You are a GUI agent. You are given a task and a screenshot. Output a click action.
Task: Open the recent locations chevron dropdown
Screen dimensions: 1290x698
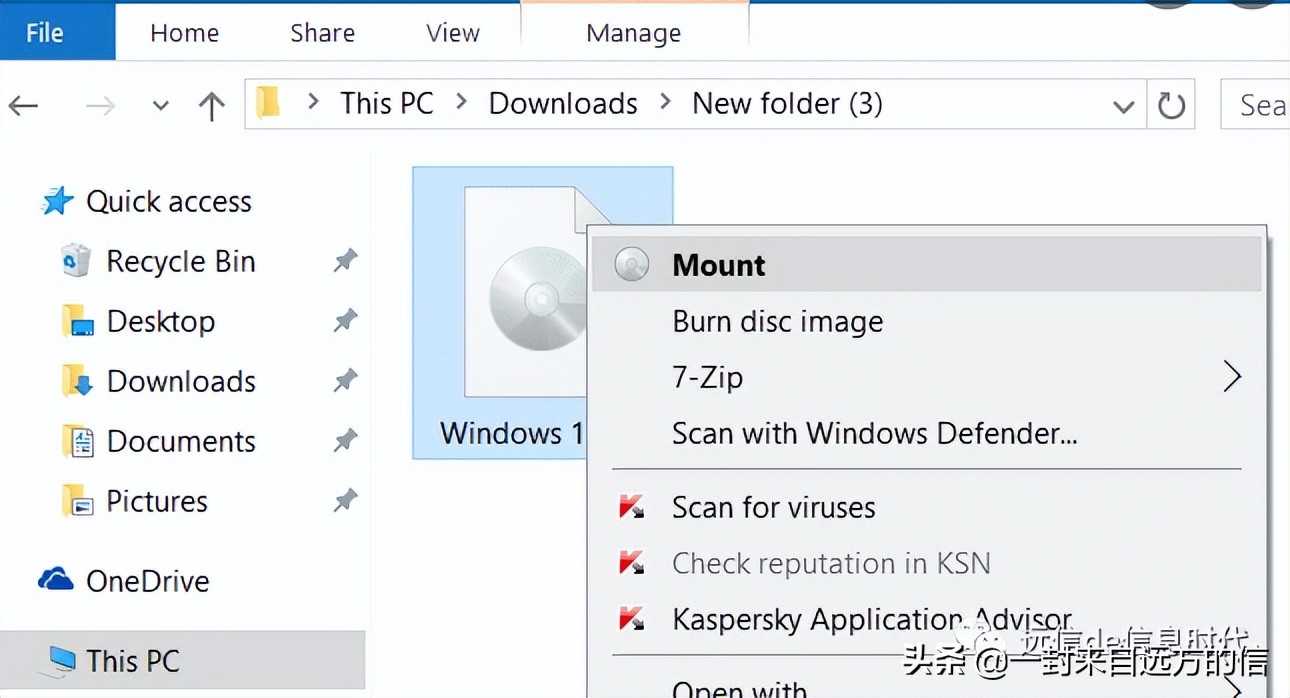(x=160, y=105)
